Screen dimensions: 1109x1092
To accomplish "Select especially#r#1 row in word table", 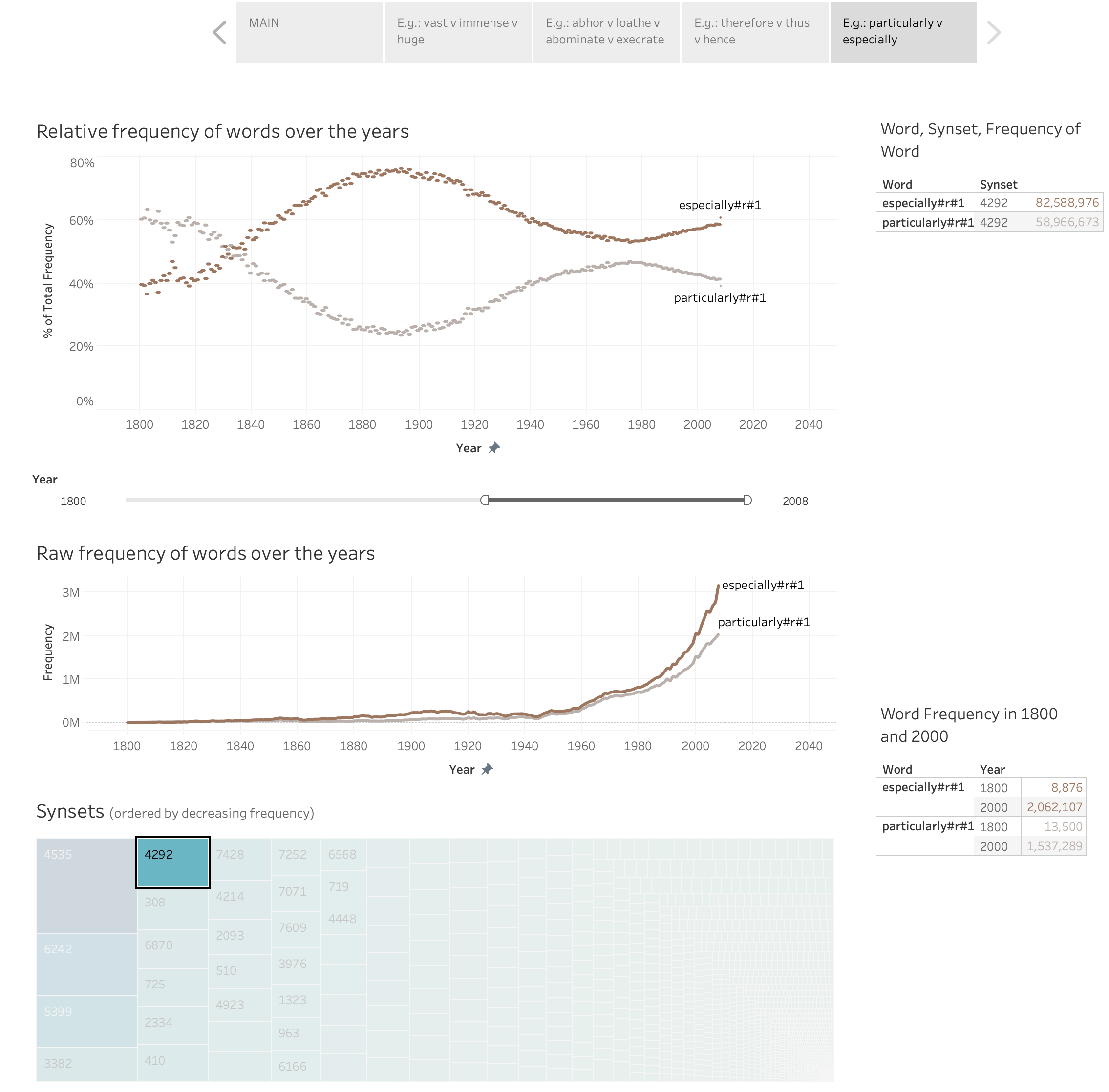I will pyautogui.click(x=990, y=203).
